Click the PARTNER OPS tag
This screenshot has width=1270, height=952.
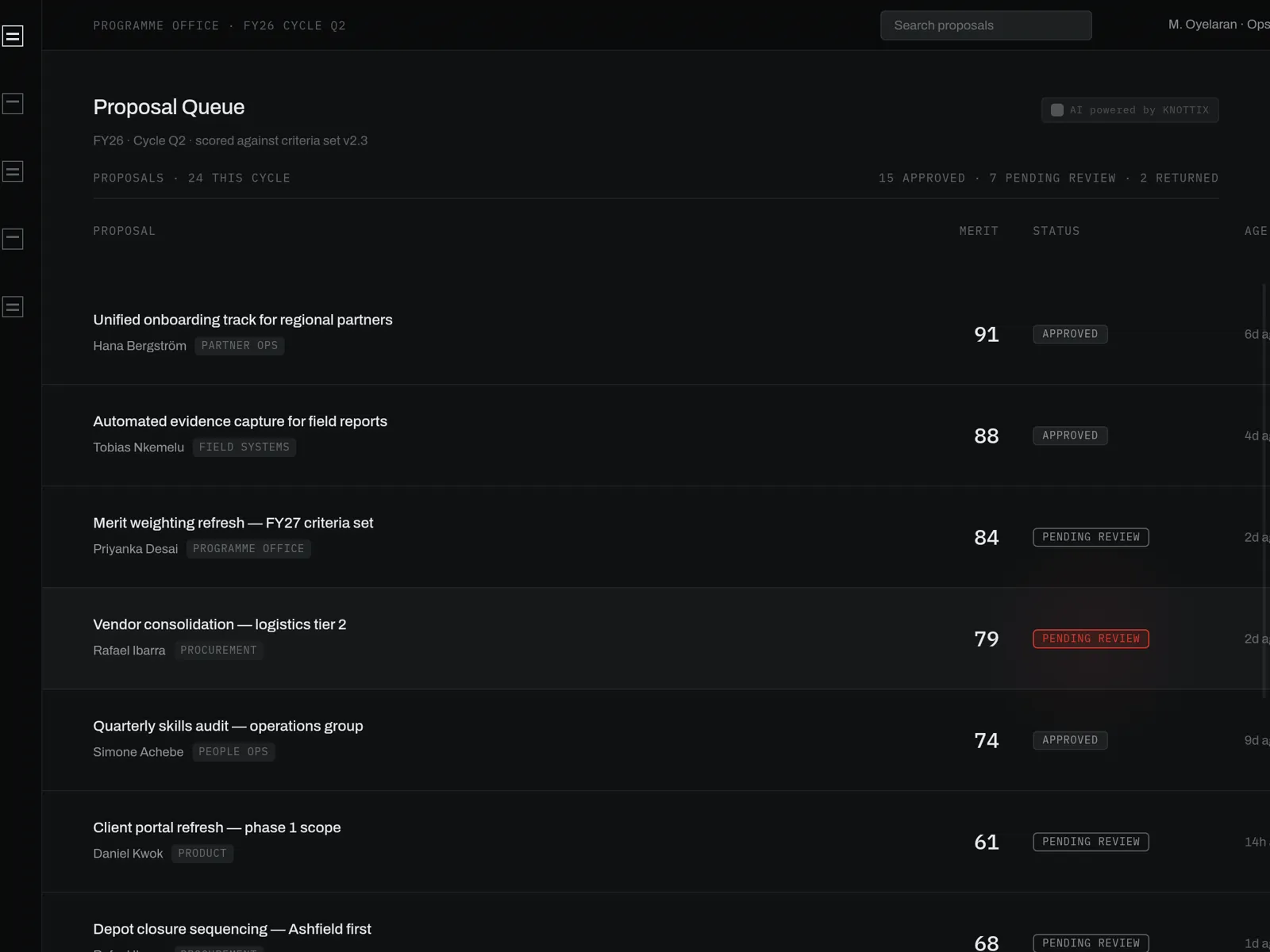[x=240, y=346]
